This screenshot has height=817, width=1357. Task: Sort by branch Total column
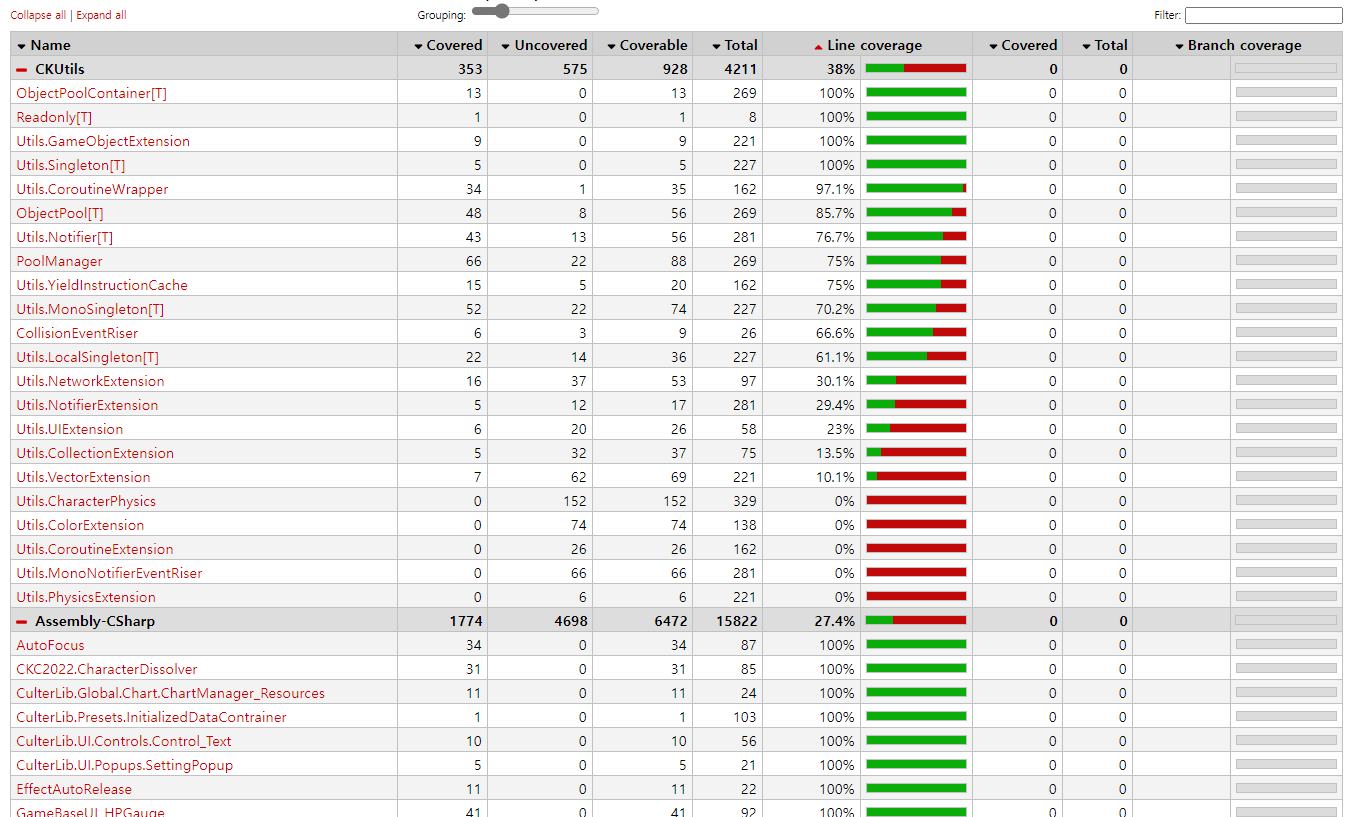[1104, 45]
